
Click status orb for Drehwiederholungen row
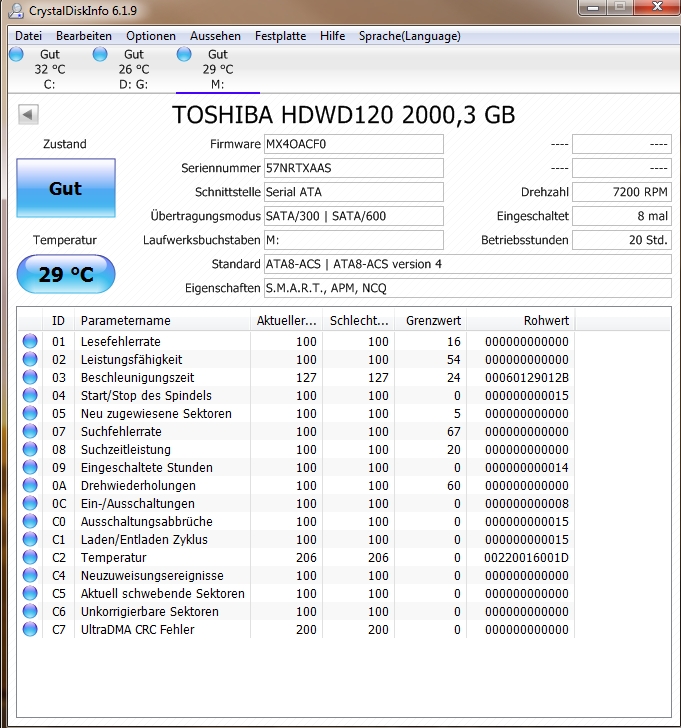30,485
